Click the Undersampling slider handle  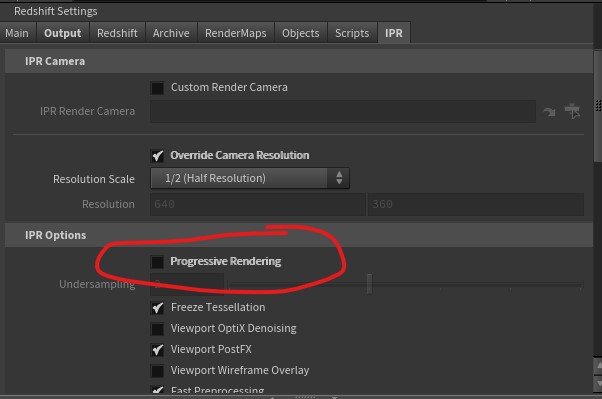369,284
